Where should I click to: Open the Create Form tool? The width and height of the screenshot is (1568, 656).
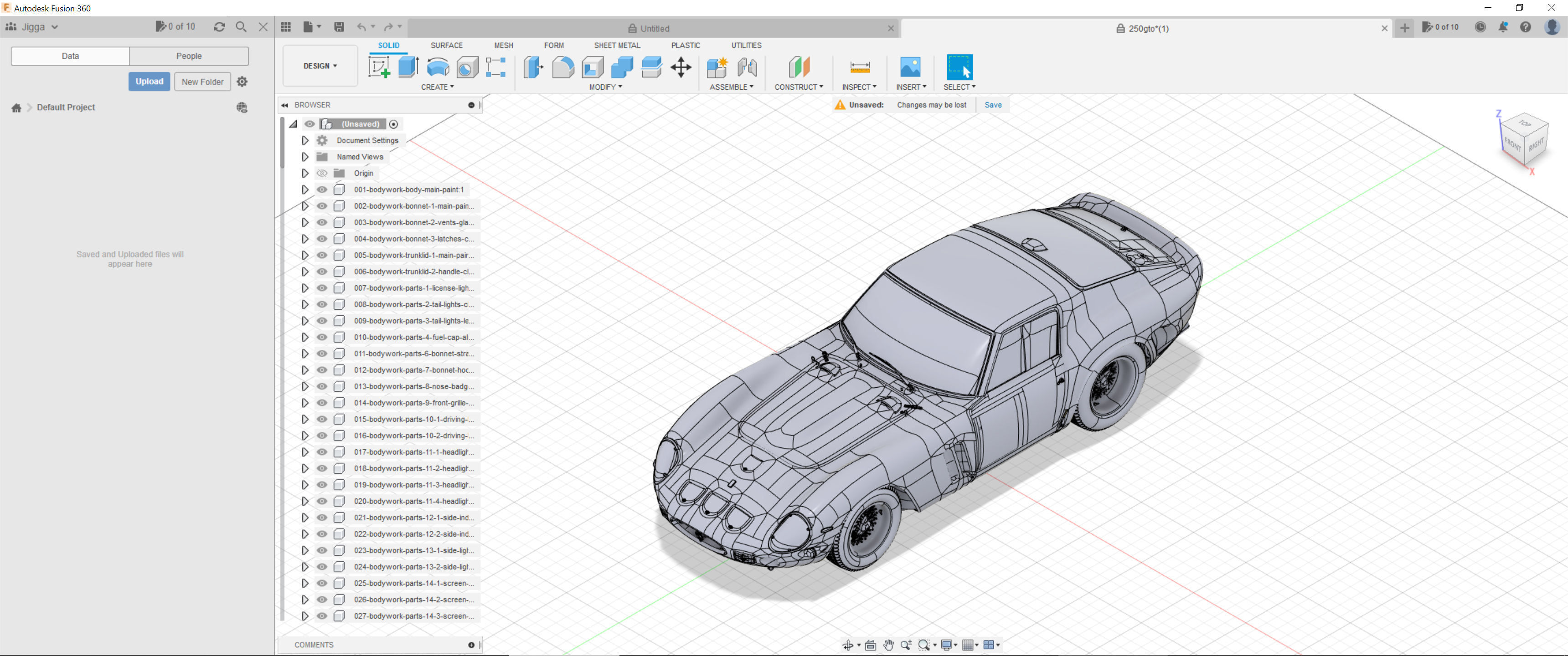tap(496, 67)
